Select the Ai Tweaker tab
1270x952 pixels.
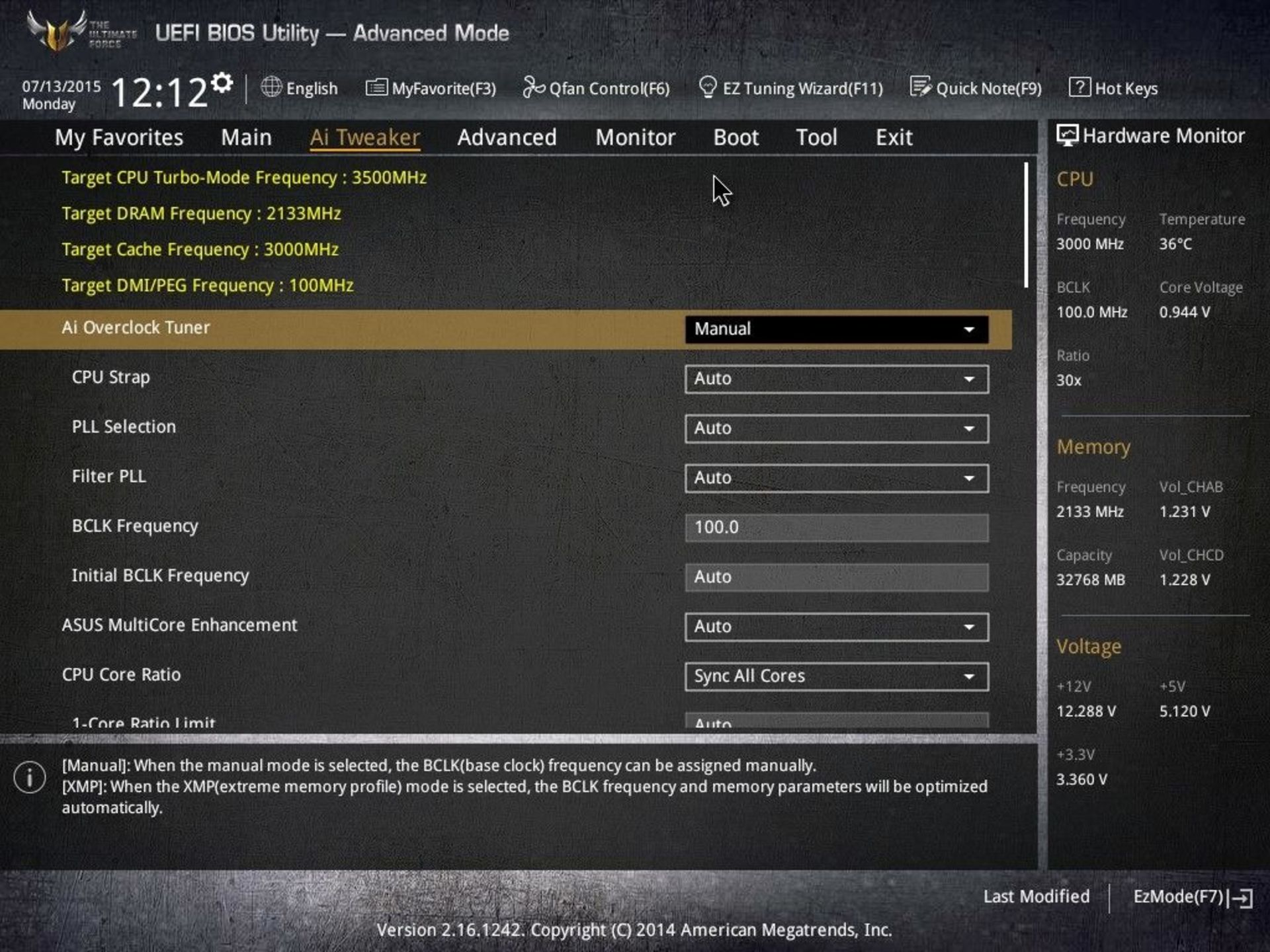click(364, 136)
